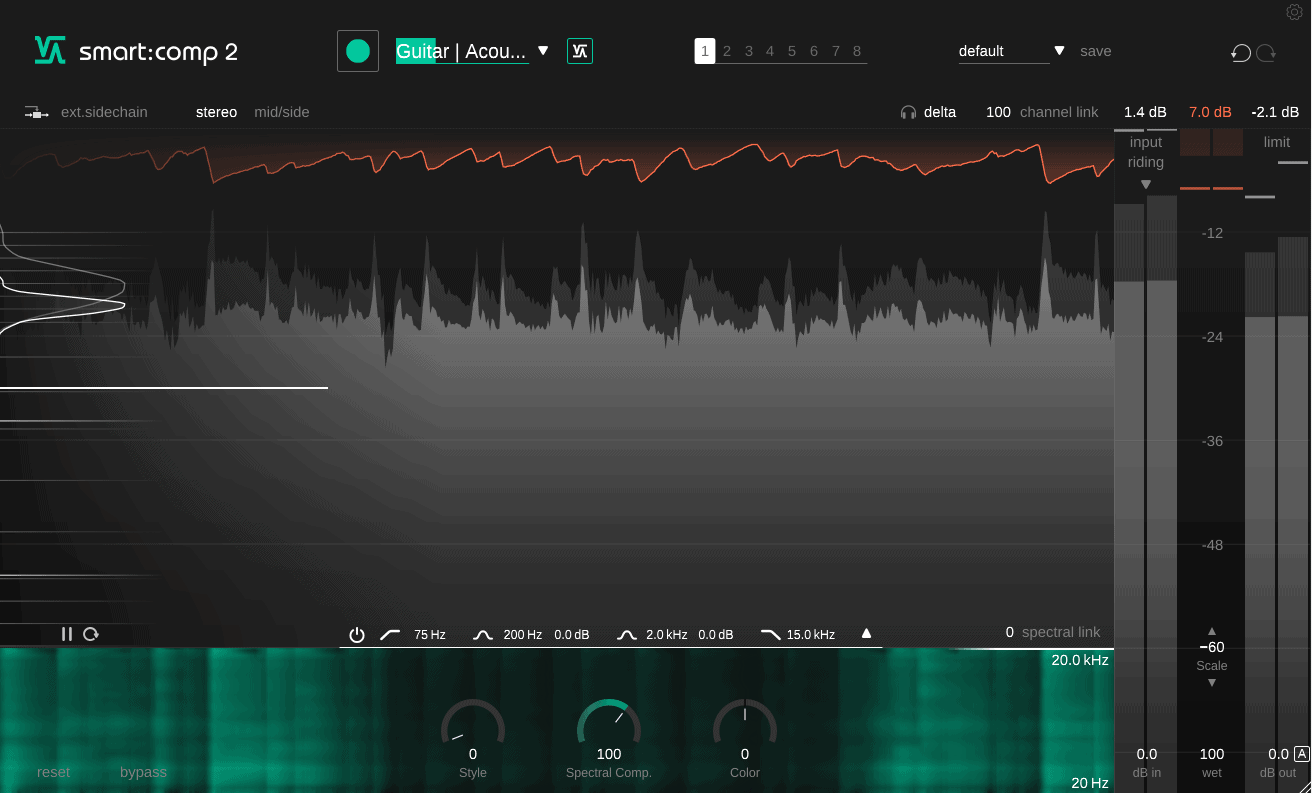Toggle the sidechain filter power button
1312x793 pixels.
(357, 635)
